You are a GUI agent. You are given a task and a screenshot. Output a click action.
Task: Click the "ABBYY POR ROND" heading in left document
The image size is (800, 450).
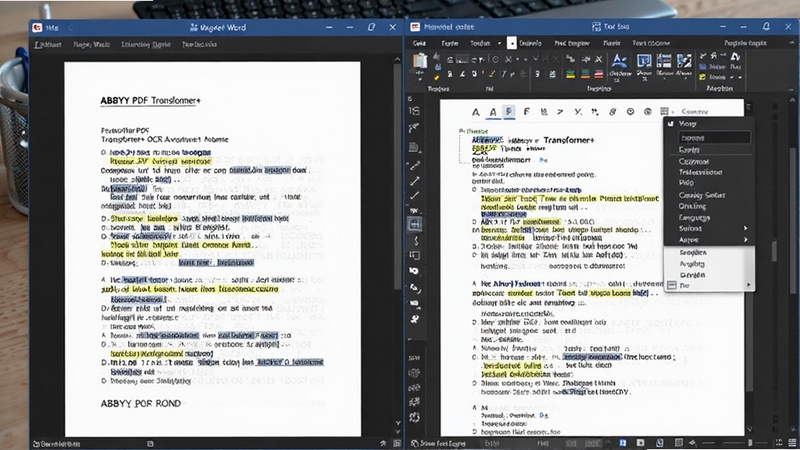(140, 403)
